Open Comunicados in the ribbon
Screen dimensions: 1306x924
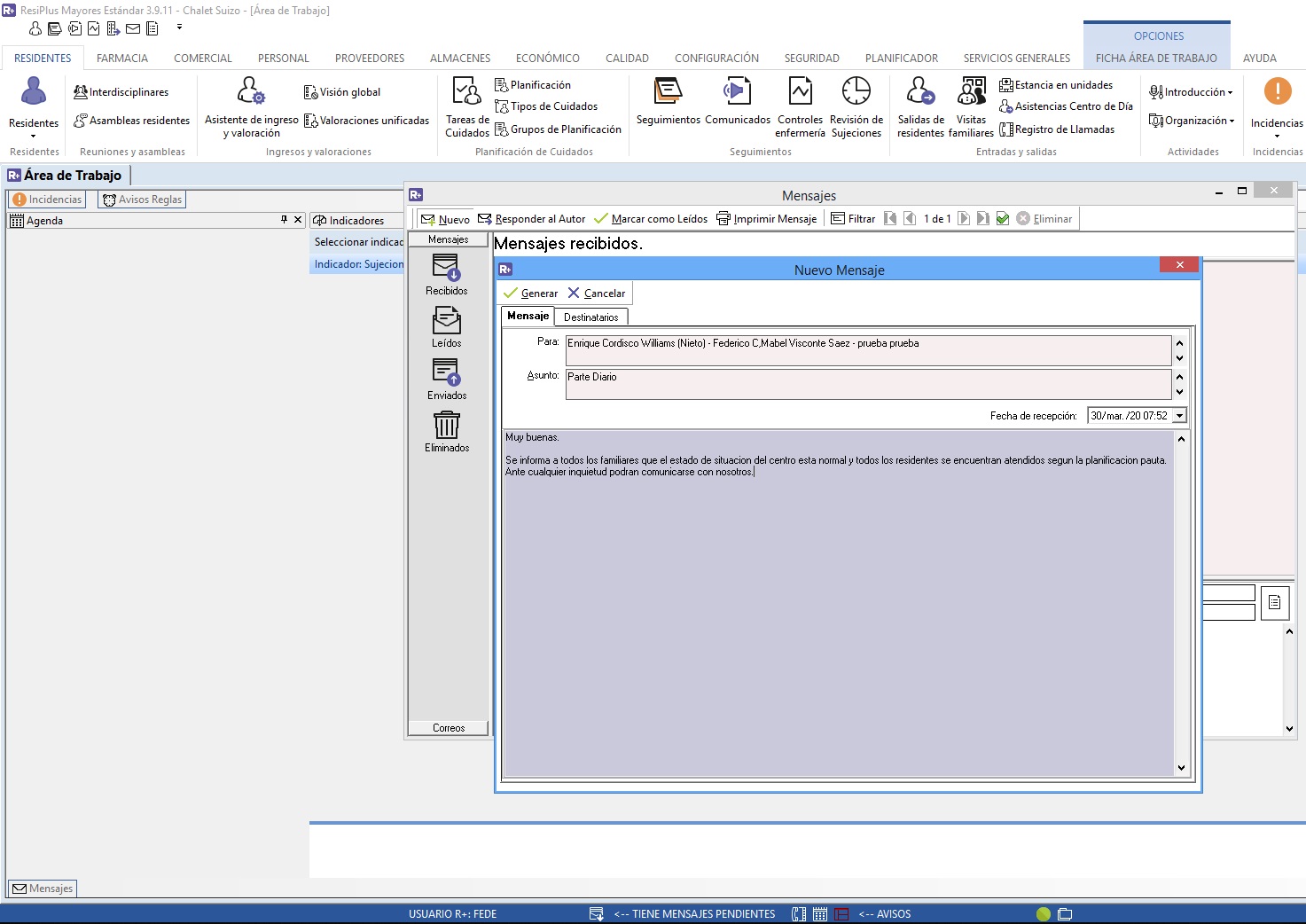point(738,102)
